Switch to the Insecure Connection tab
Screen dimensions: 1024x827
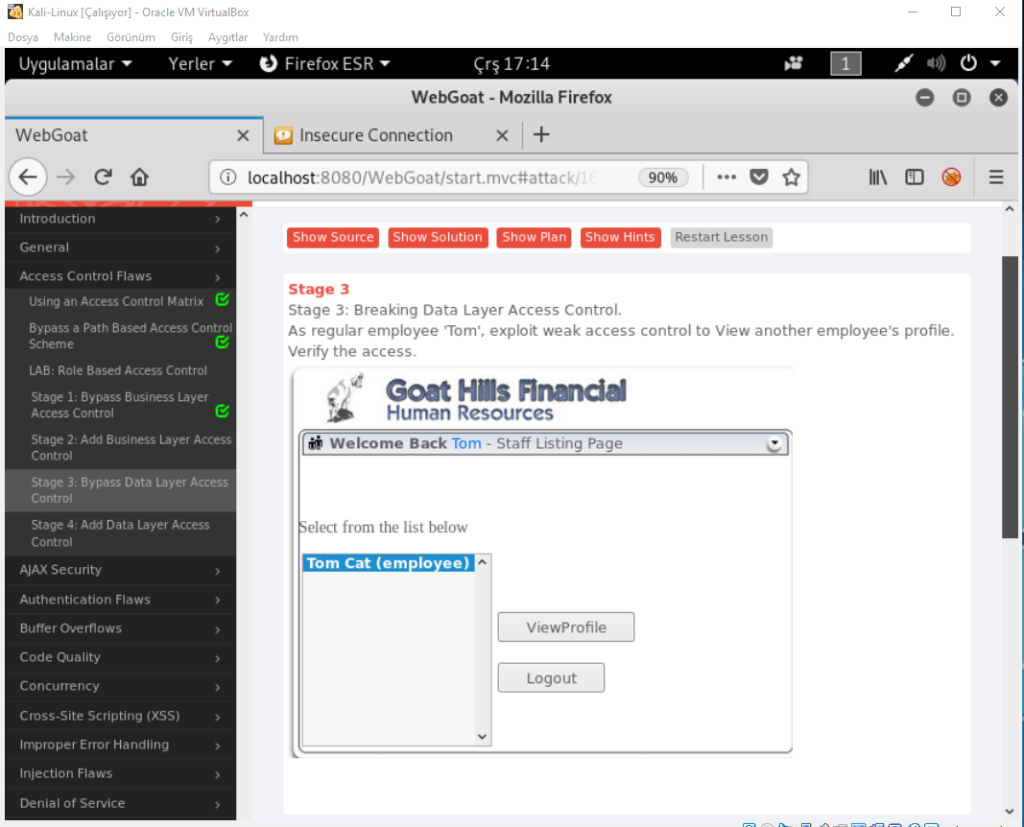(375, 135)
